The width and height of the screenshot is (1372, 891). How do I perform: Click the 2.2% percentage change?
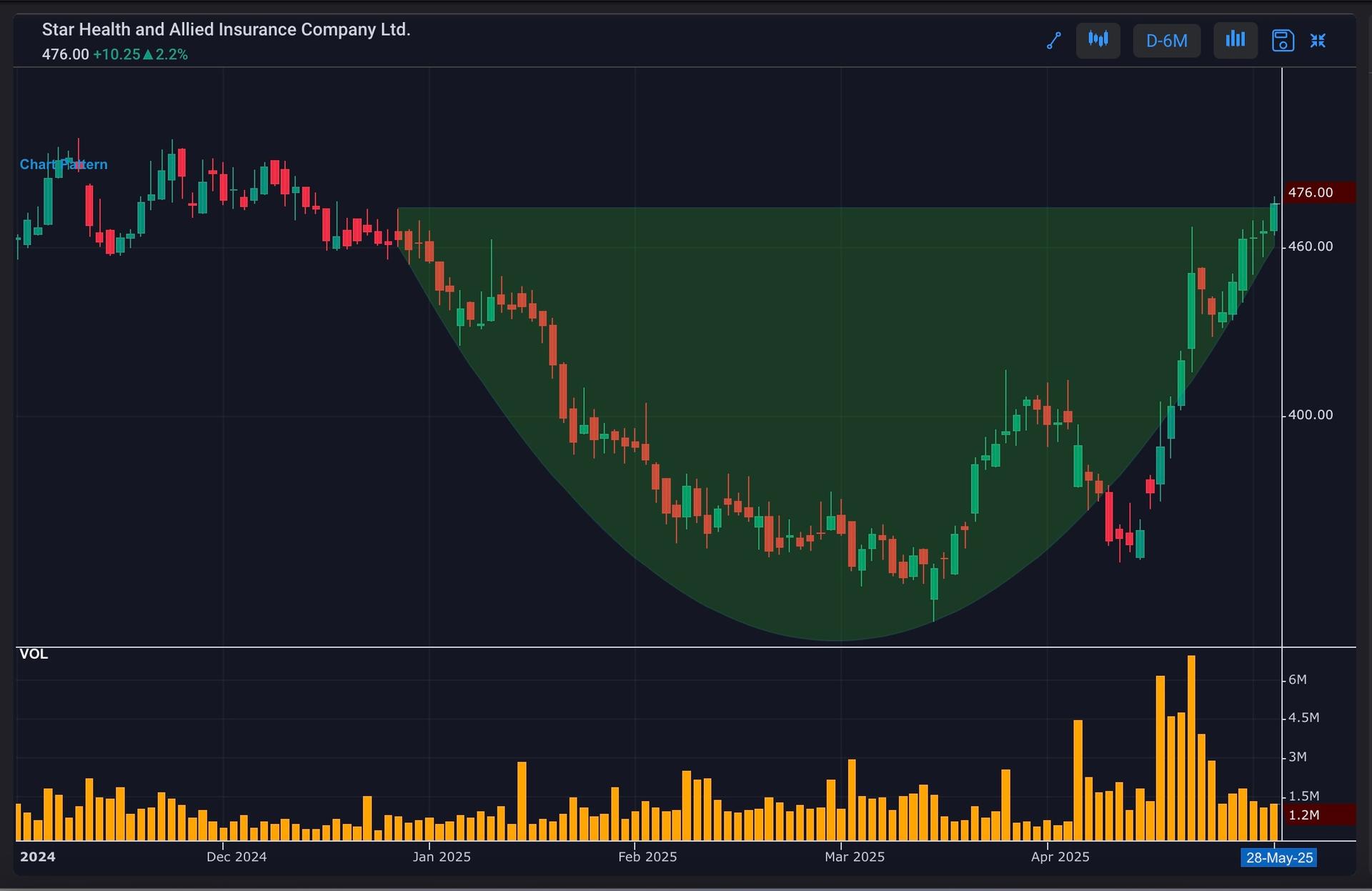pyautogui.click(x=171, y=54)
